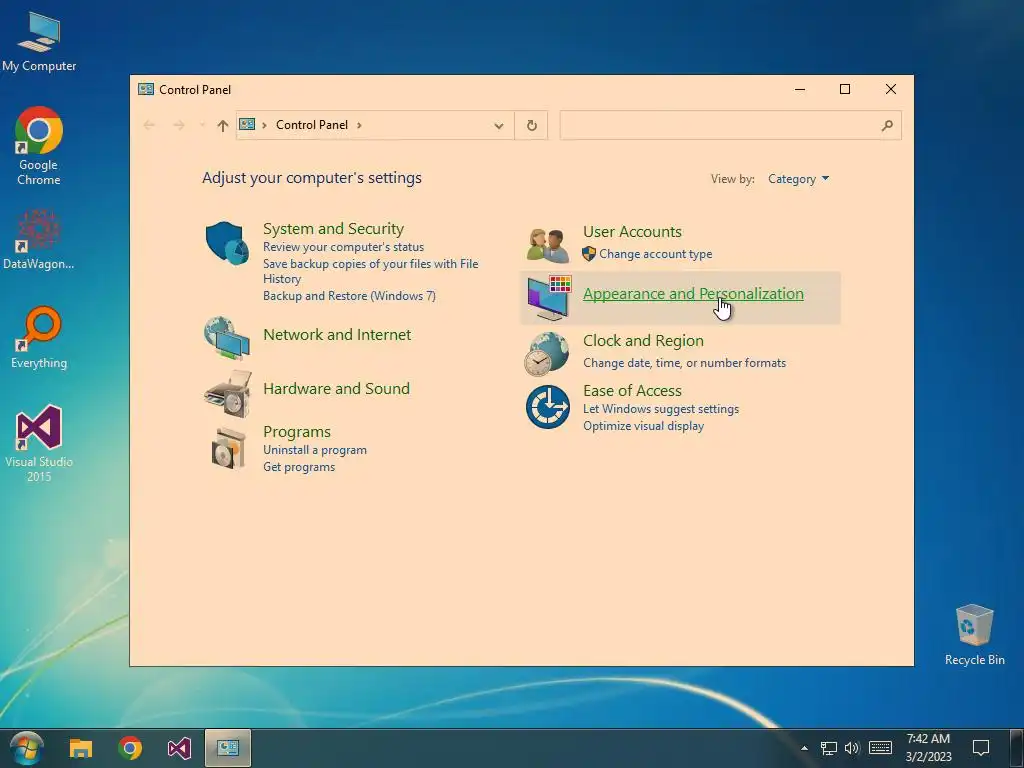
Task: Open the Programs disc box icon
Action: (x=229, y=449)
